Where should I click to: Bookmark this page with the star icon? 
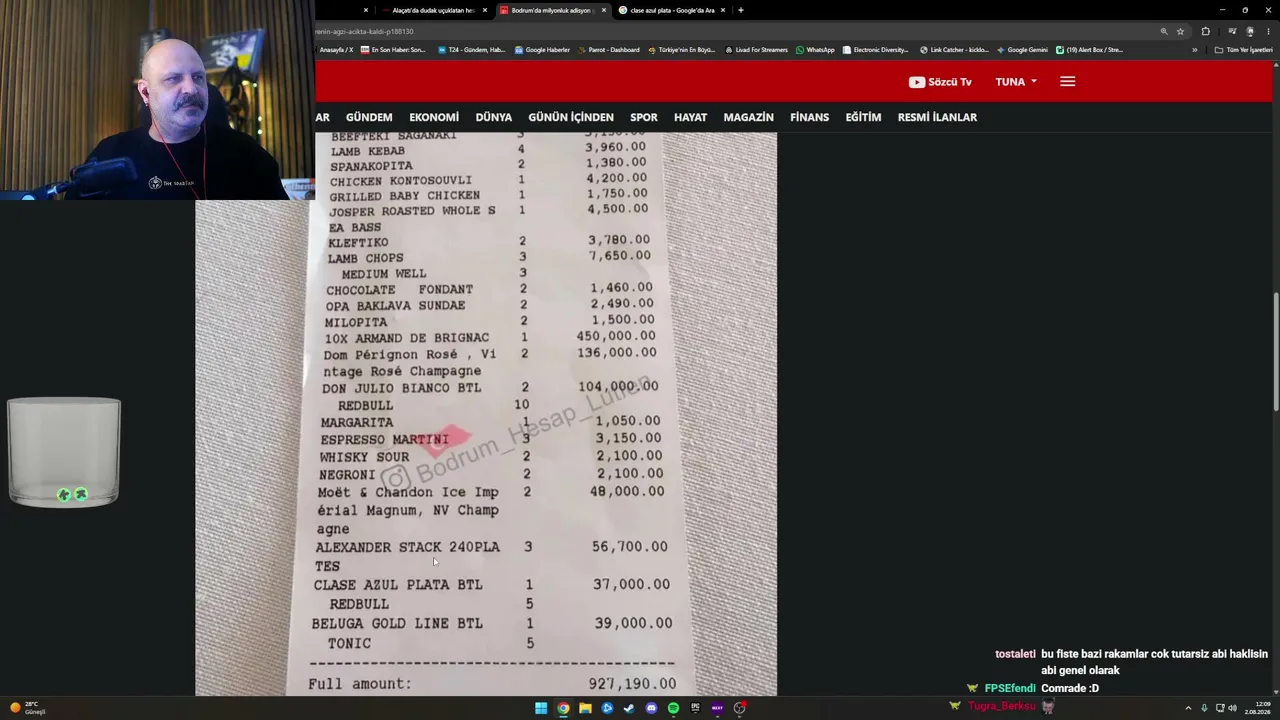(1180, 31)
